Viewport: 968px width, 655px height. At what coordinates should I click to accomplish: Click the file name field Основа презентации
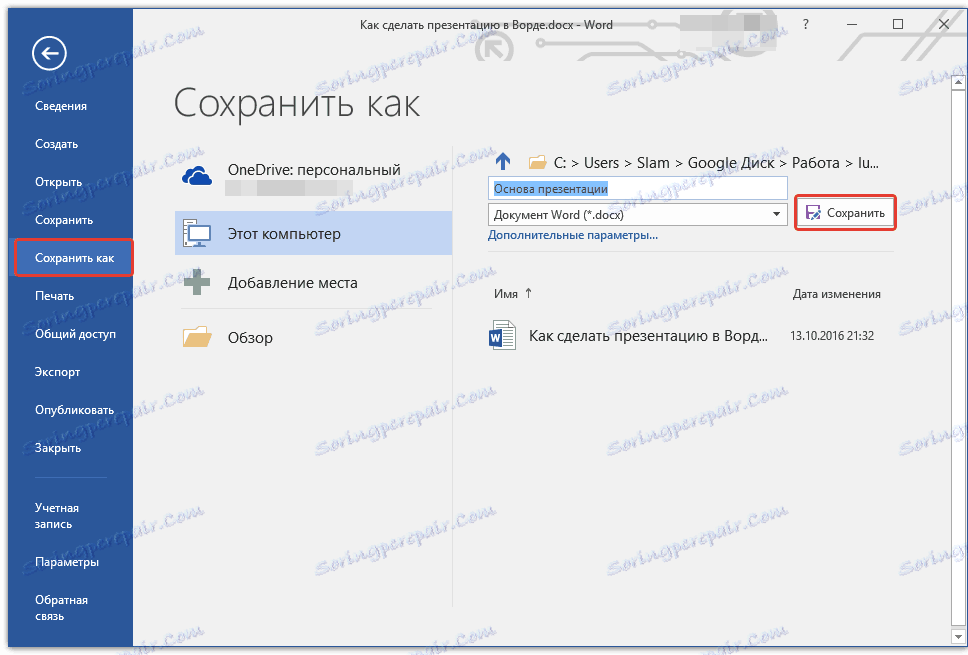pos(638,189)
